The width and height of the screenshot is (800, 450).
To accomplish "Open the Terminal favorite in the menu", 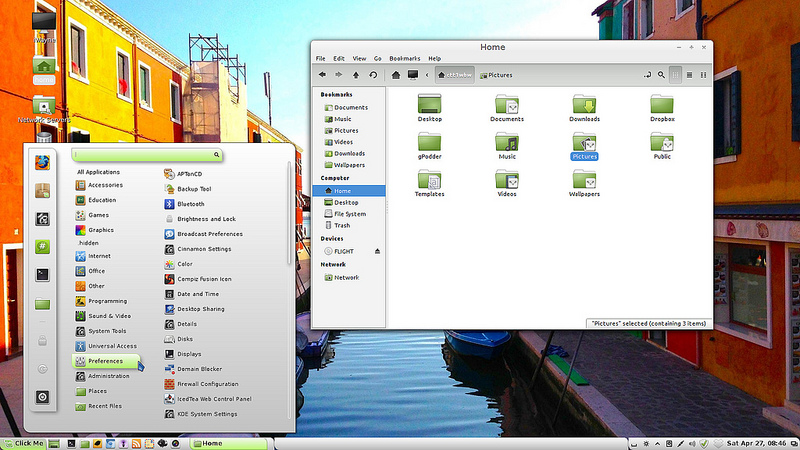I will [43, 274].
